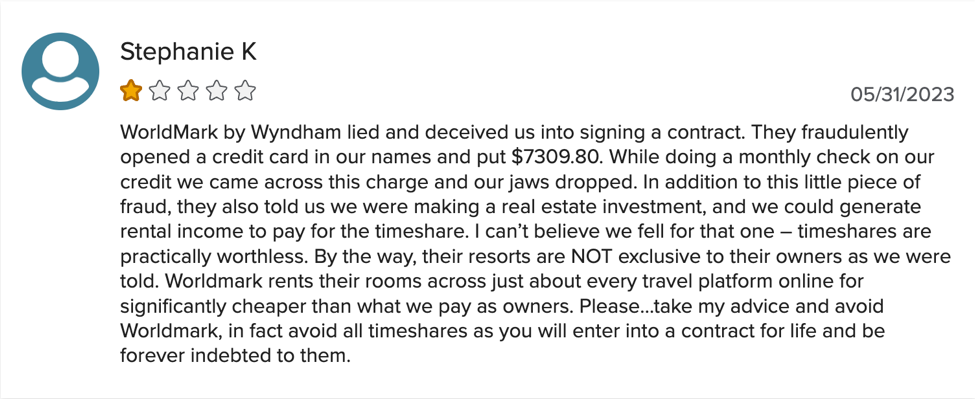Open the Stephanie K reviewer name
Image resolution: width=975 pixels, height=399 pixels.
pos(188,52)
